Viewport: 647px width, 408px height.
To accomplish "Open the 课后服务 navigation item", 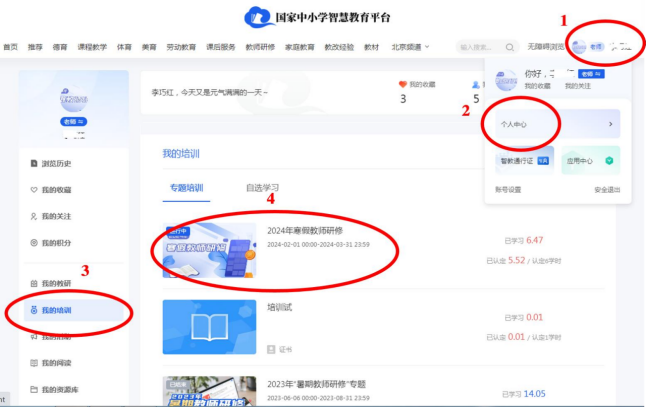I will [221, 47].
